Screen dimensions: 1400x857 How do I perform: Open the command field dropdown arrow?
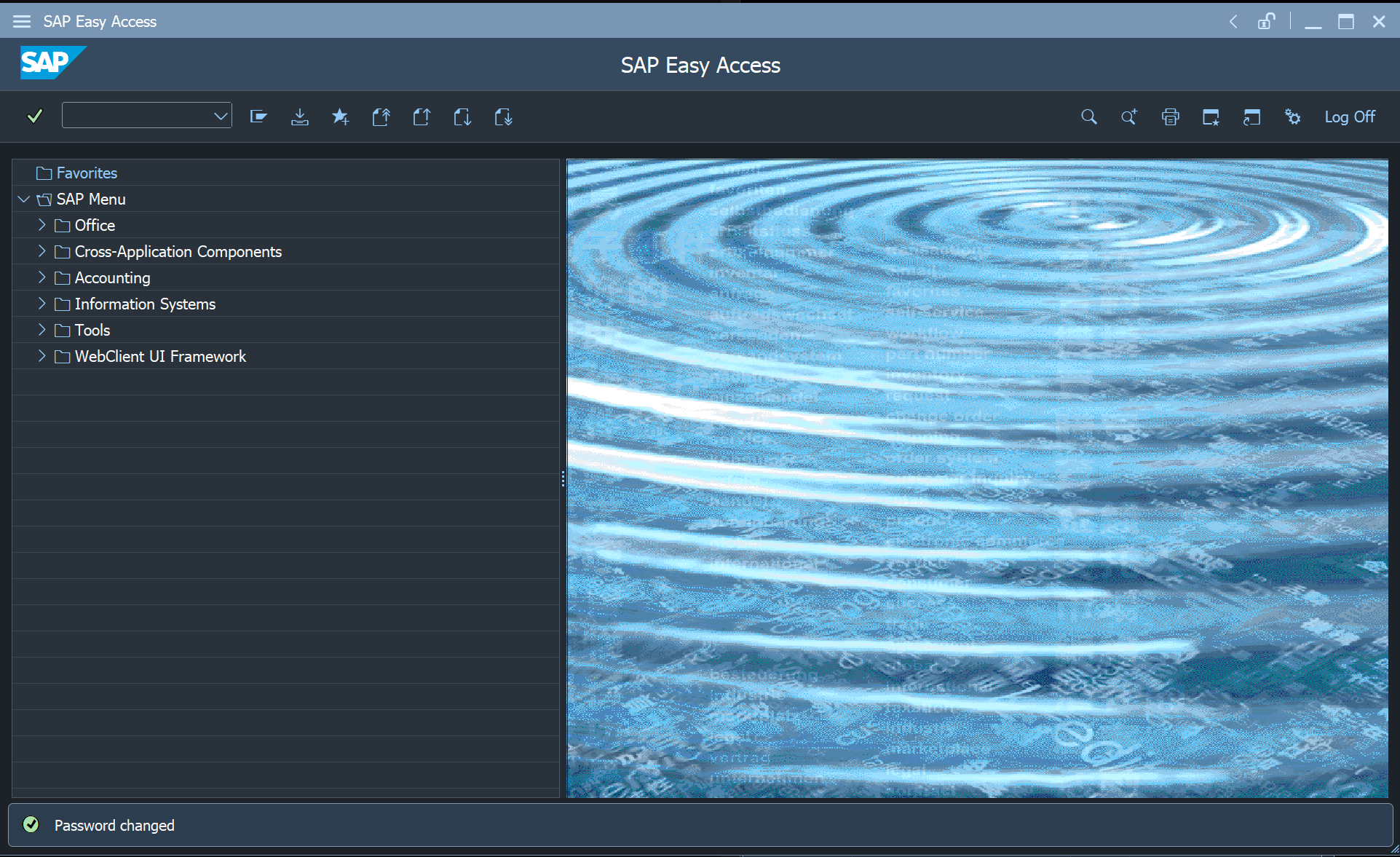[x=221, y=116]
